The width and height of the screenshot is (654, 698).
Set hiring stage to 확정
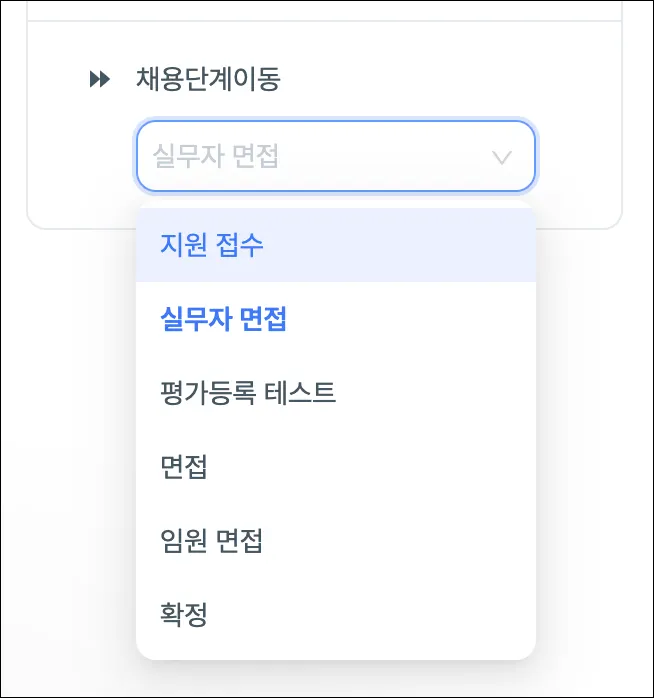tap(183, 613)
